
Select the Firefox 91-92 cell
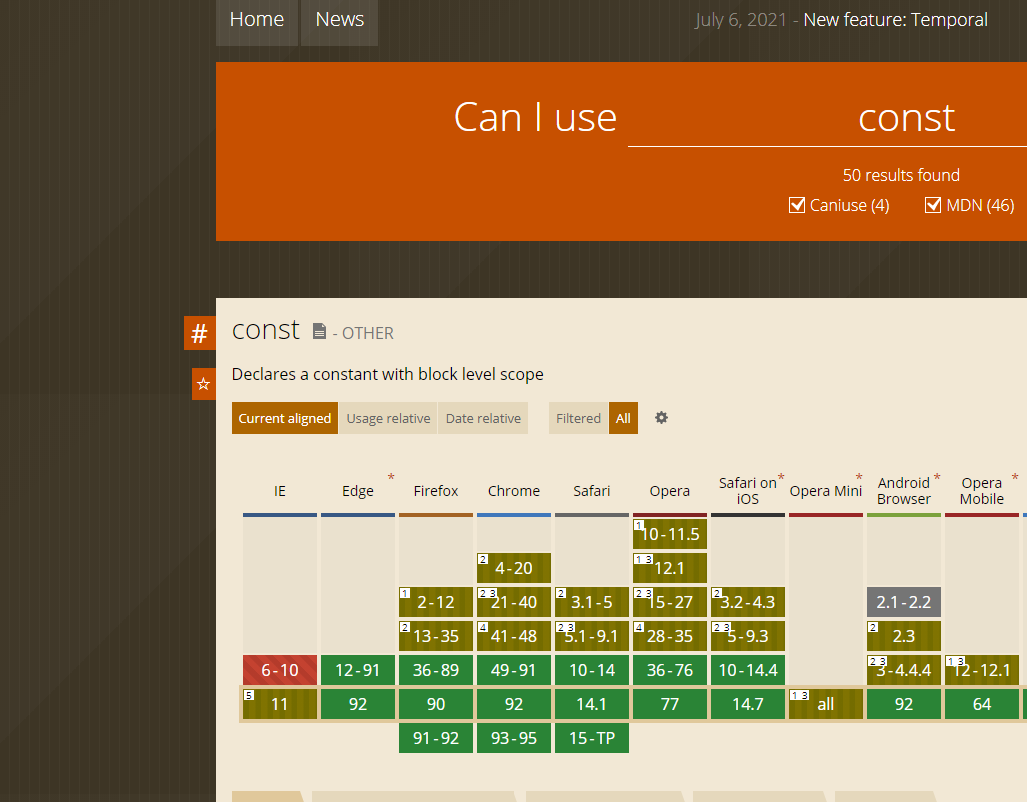tap(436, 738)
